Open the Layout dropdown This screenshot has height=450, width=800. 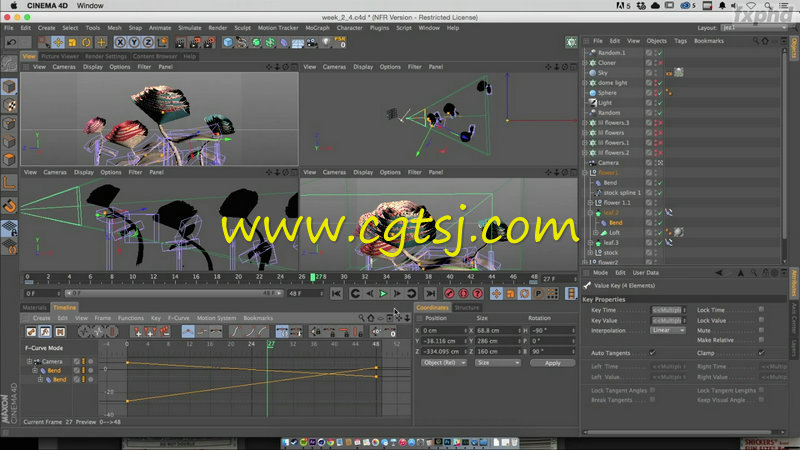tap(754, 28)
